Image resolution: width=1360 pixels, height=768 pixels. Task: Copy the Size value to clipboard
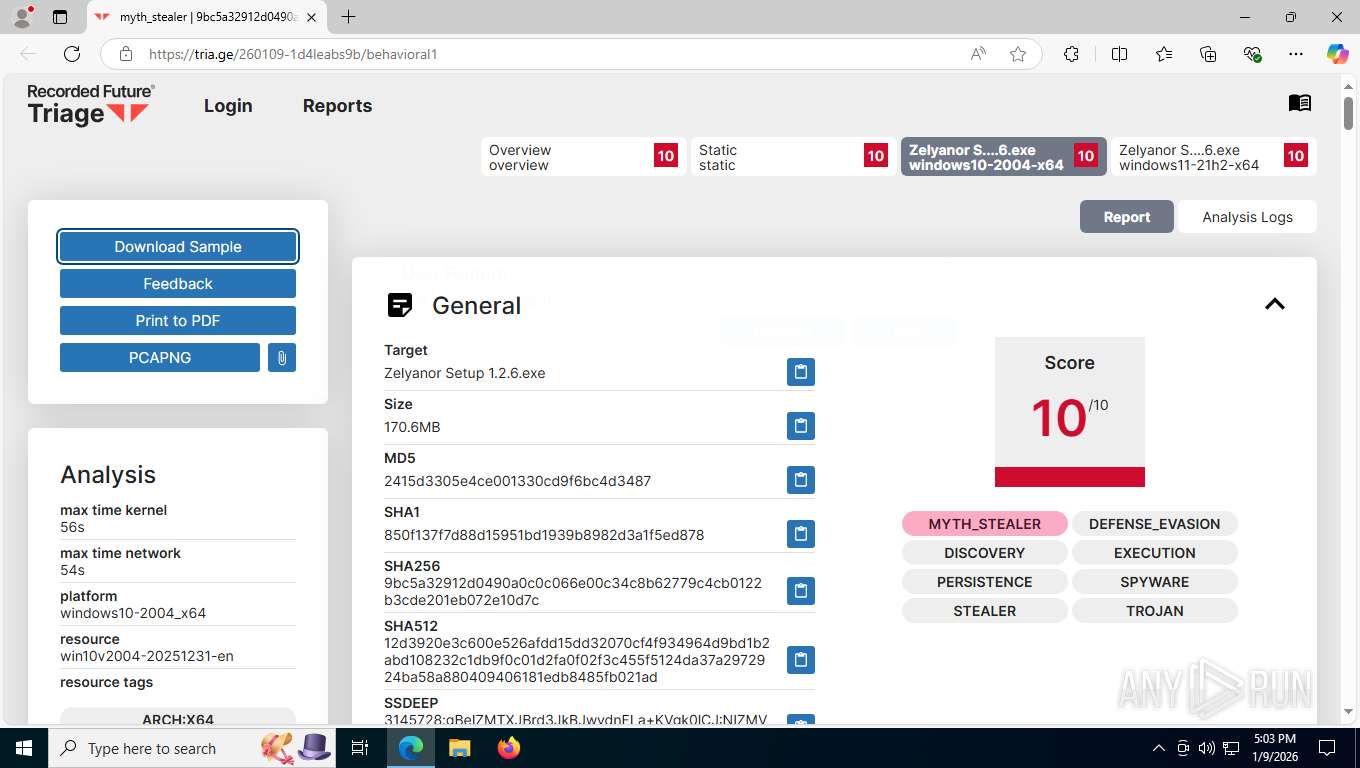(800, 426)
